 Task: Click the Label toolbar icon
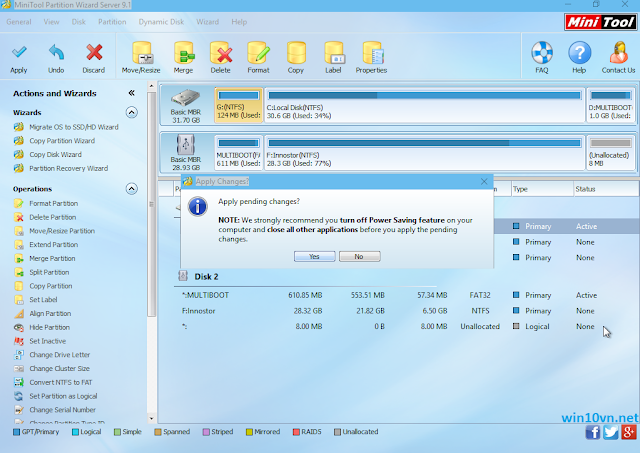(333, 53)
